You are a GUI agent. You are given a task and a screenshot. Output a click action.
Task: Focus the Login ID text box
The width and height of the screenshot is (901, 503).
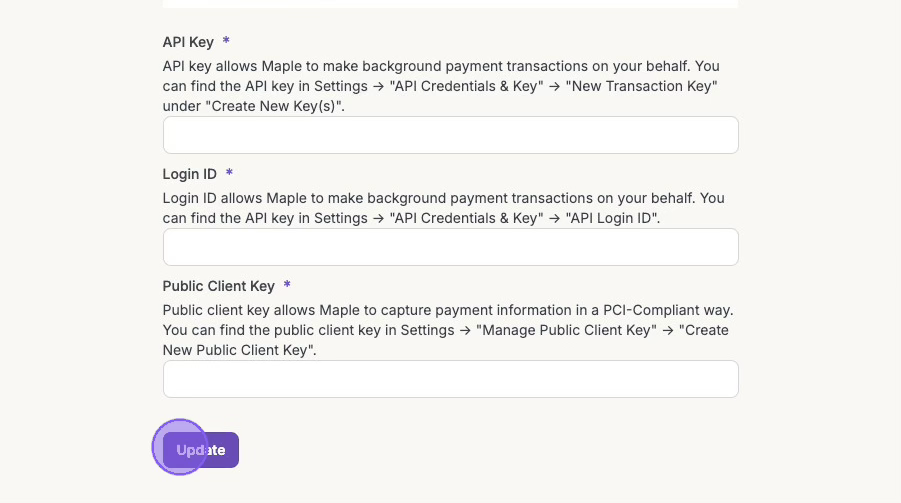point(450,247)
